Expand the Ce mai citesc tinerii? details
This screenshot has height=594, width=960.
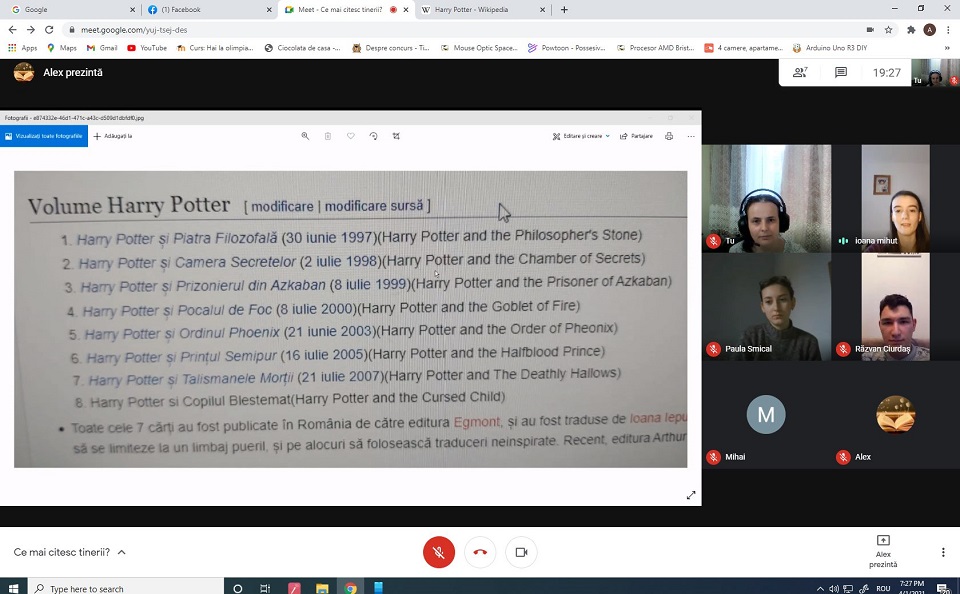pyautogui.click(x=121, y=552)
